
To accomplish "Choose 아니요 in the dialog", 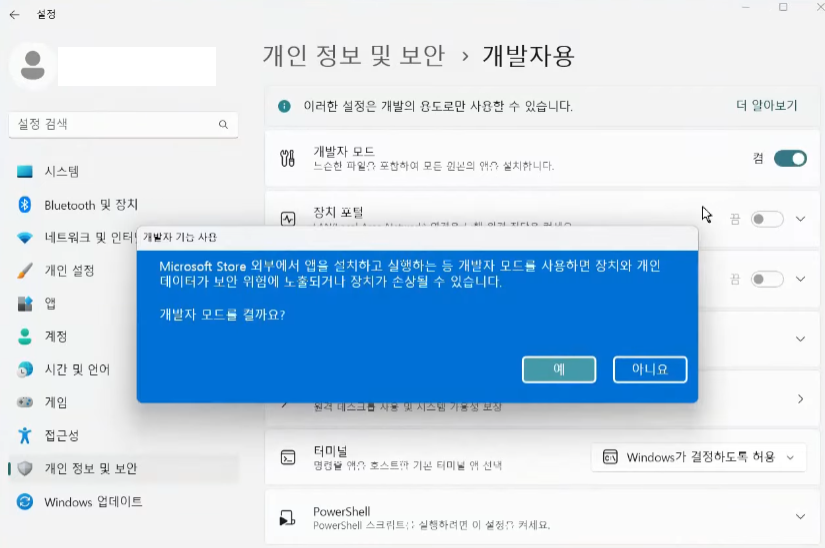I will [650, 369].
